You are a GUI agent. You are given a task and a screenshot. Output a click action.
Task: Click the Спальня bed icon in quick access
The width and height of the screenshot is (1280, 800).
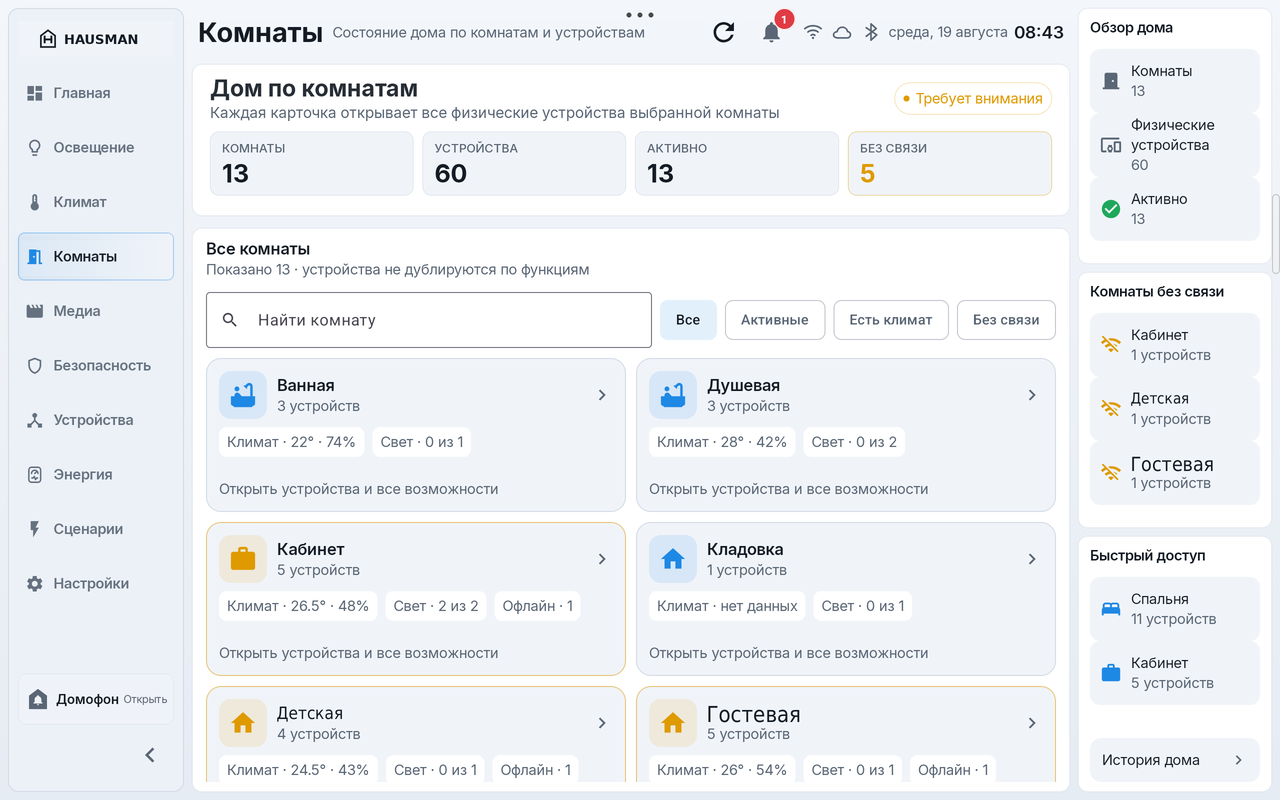tap(1110, 609)
